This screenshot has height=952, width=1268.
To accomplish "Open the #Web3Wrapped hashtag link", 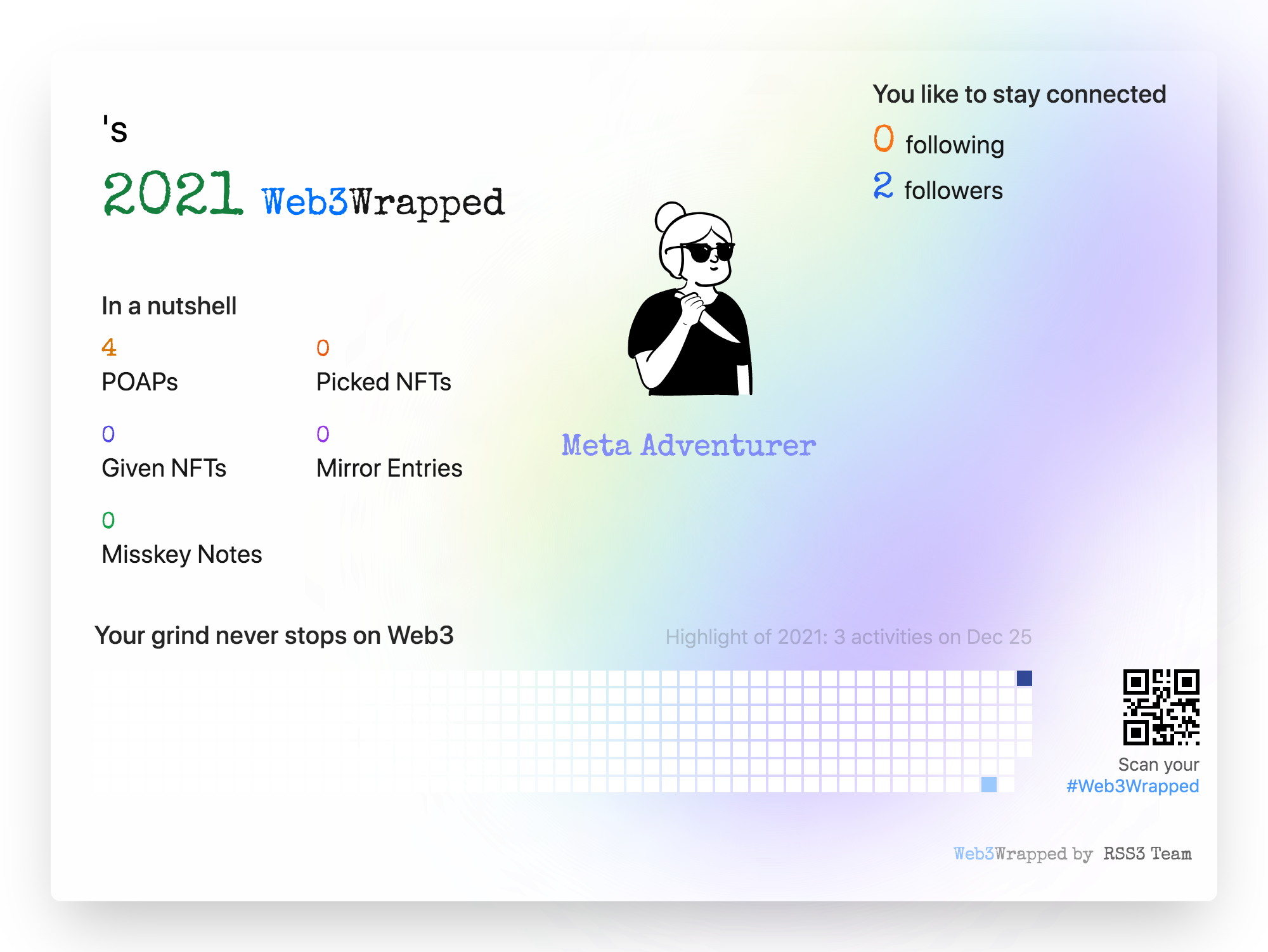I will click(x=1132, y=786).
